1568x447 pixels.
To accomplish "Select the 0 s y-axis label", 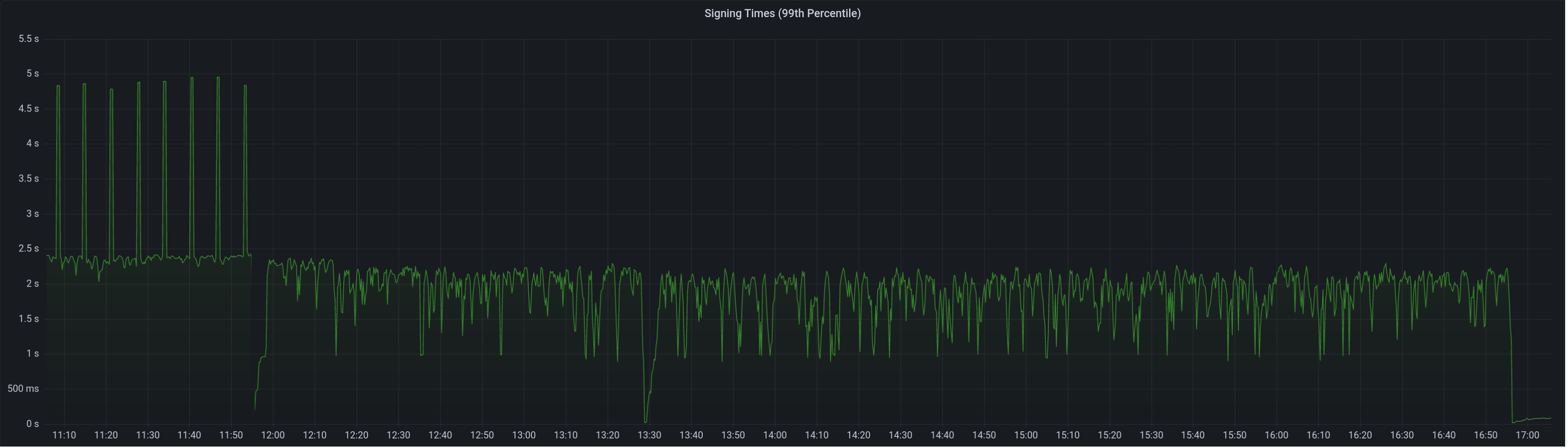I will click(x=32, y=424).
